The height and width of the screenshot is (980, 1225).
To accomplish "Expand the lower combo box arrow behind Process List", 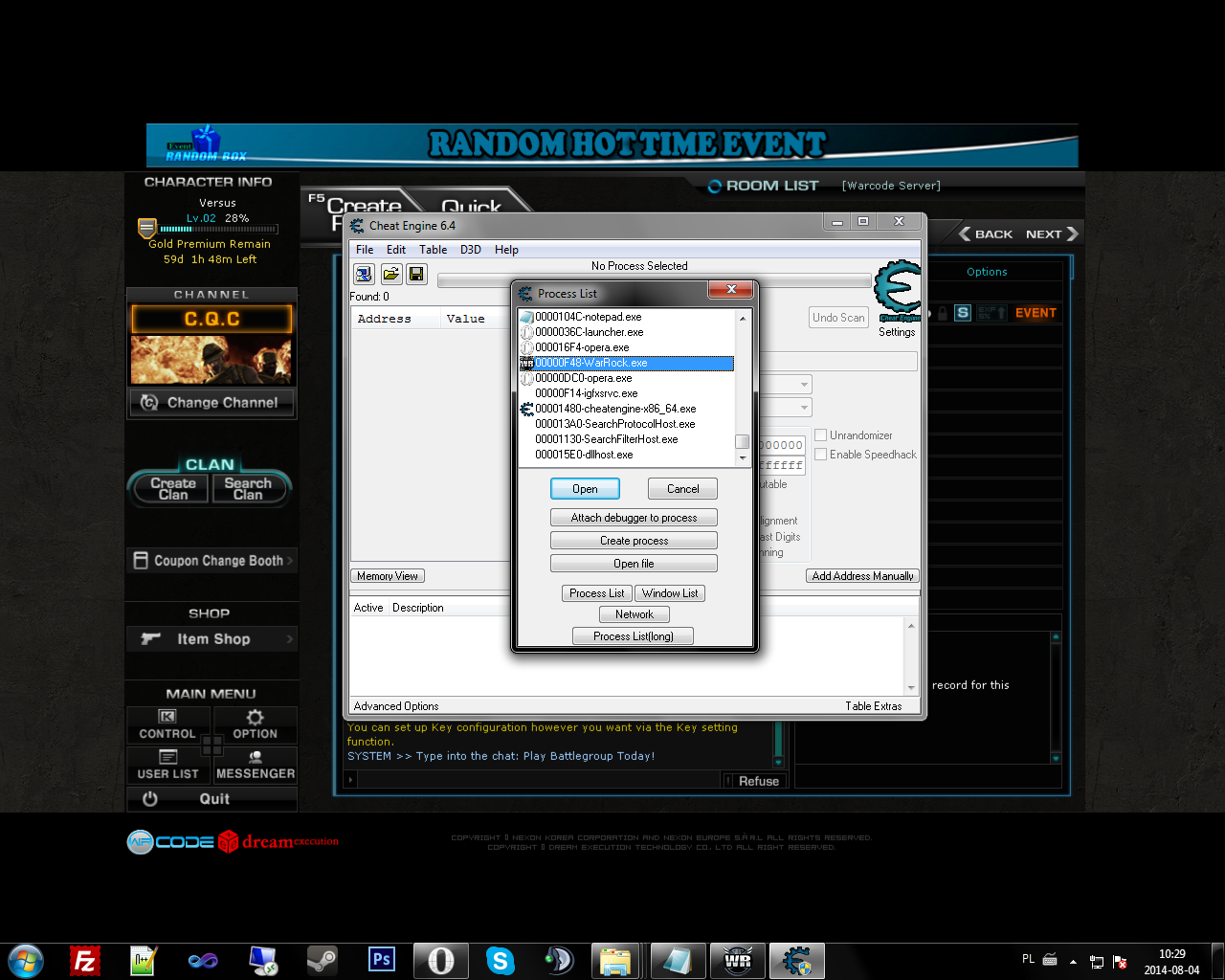I will [804, 409].
